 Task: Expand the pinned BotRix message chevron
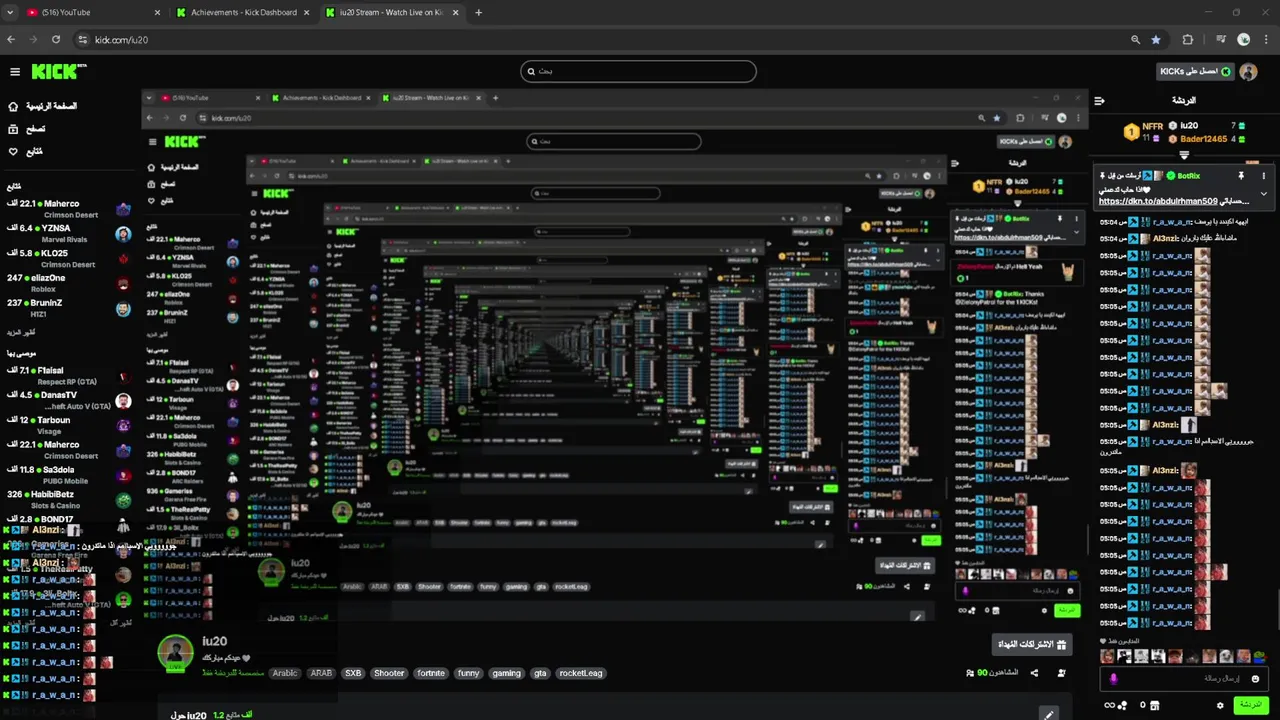(1263, 194)
